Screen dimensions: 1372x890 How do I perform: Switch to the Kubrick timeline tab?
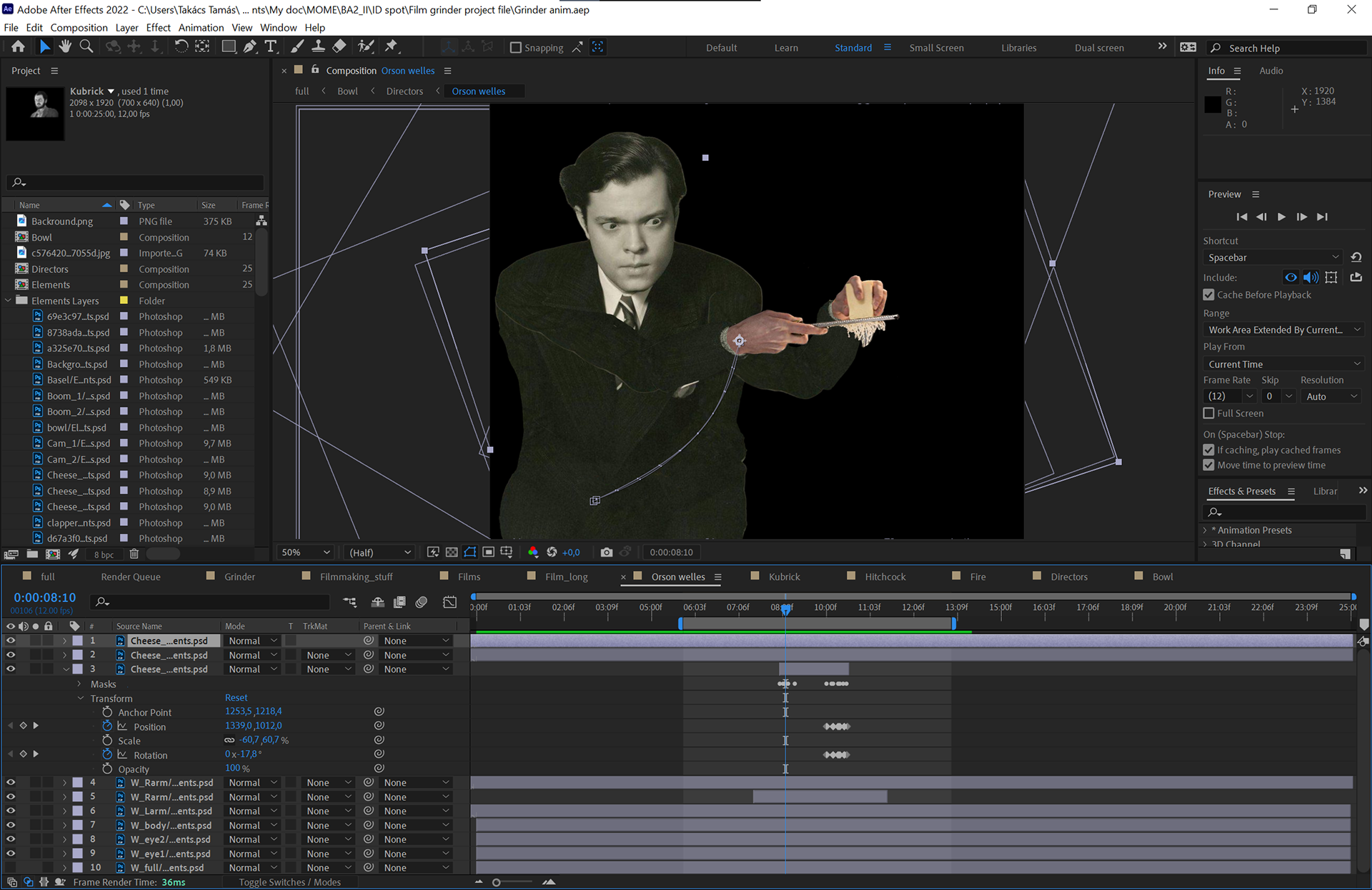tap(784, 577)
